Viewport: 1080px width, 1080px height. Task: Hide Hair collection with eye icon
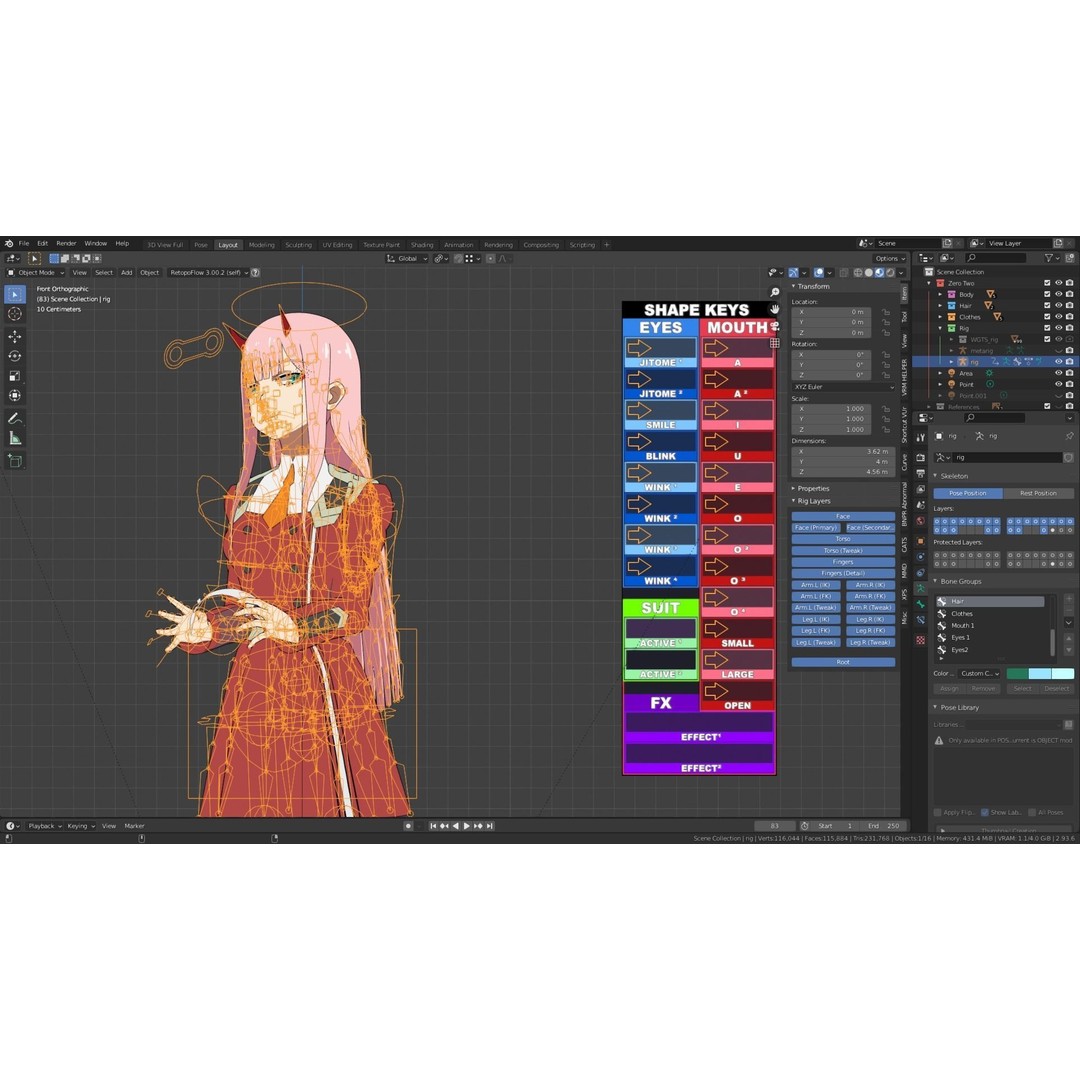tap(1059, 305)
